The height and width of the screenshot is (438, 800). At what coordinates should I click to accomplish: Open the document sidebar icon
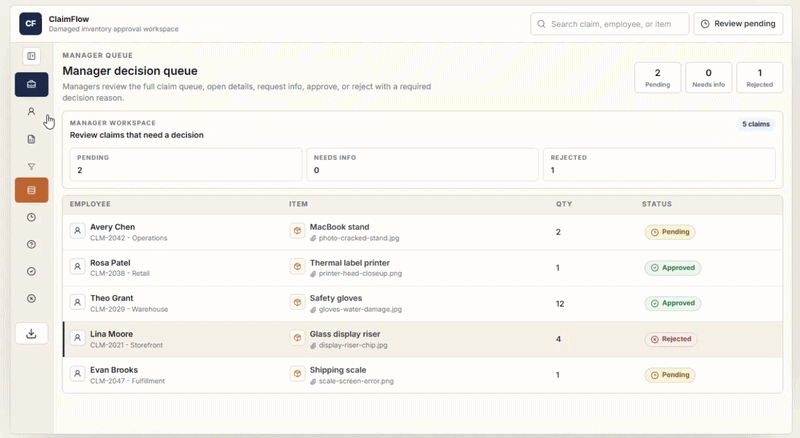[32, 139]
